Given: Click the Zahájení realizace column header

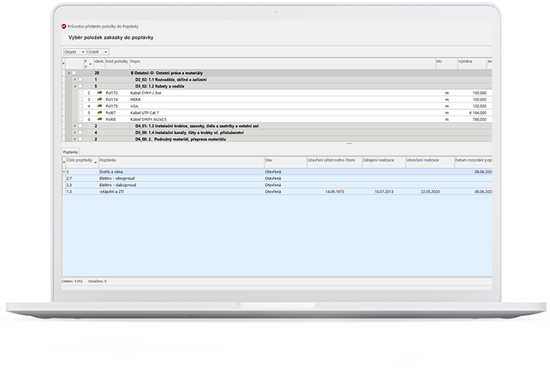Looking at the screenshot, I should pos(384,162).
